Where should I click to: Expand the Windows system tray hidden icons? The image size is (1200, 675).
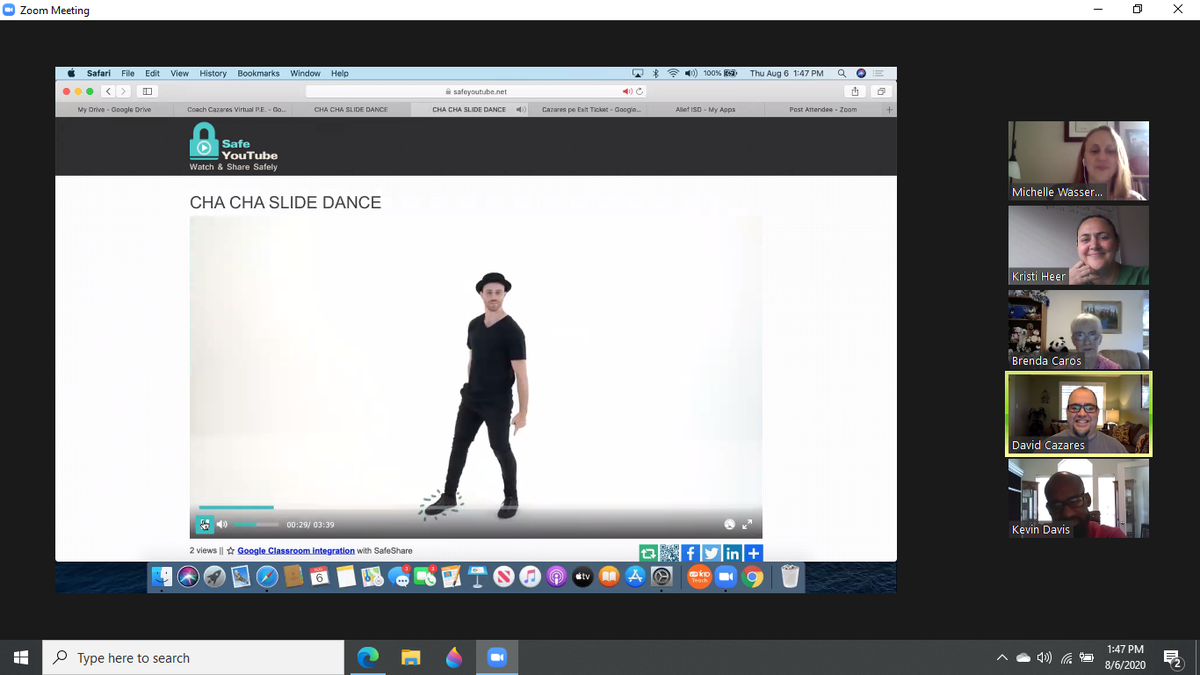coord(1002,658)
